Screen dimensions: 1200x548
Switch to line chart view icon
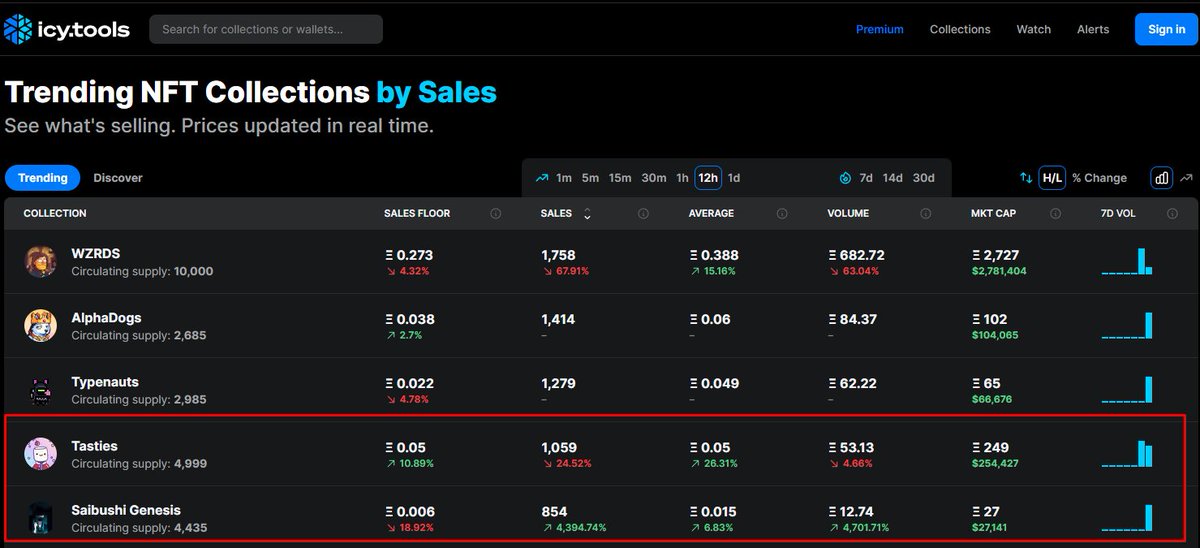point(1186,178)
